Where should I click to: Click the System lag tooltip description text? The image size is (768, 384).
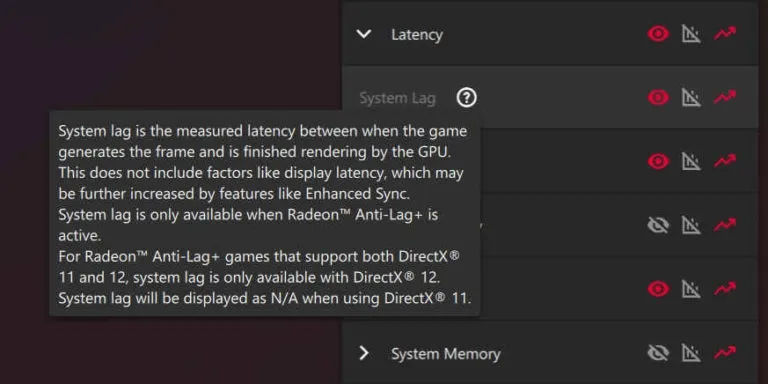click(264, 215)
